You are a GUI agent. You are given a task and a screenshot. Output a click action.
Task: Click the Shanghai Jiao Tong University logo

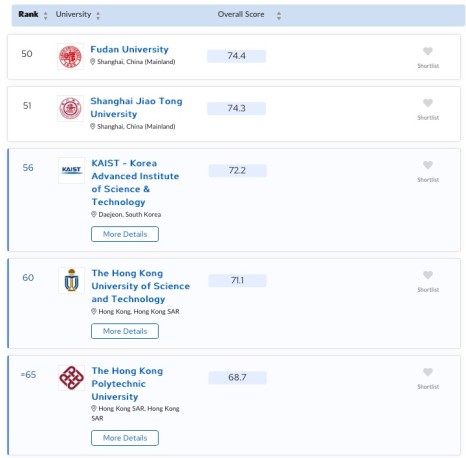pos(70,108)
